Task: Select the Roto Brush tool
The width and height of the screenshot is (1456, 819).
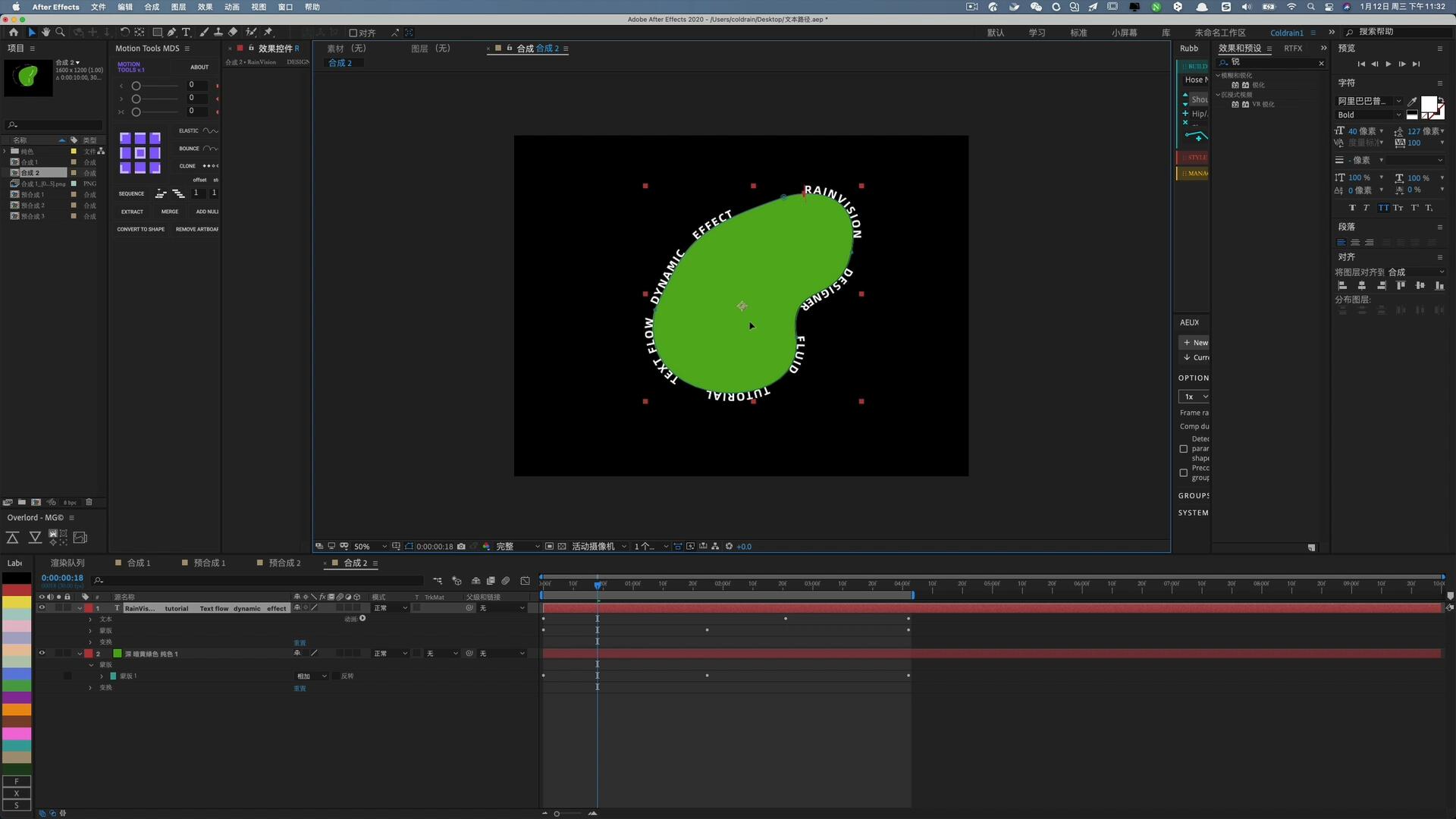Action: pos(251,33)
